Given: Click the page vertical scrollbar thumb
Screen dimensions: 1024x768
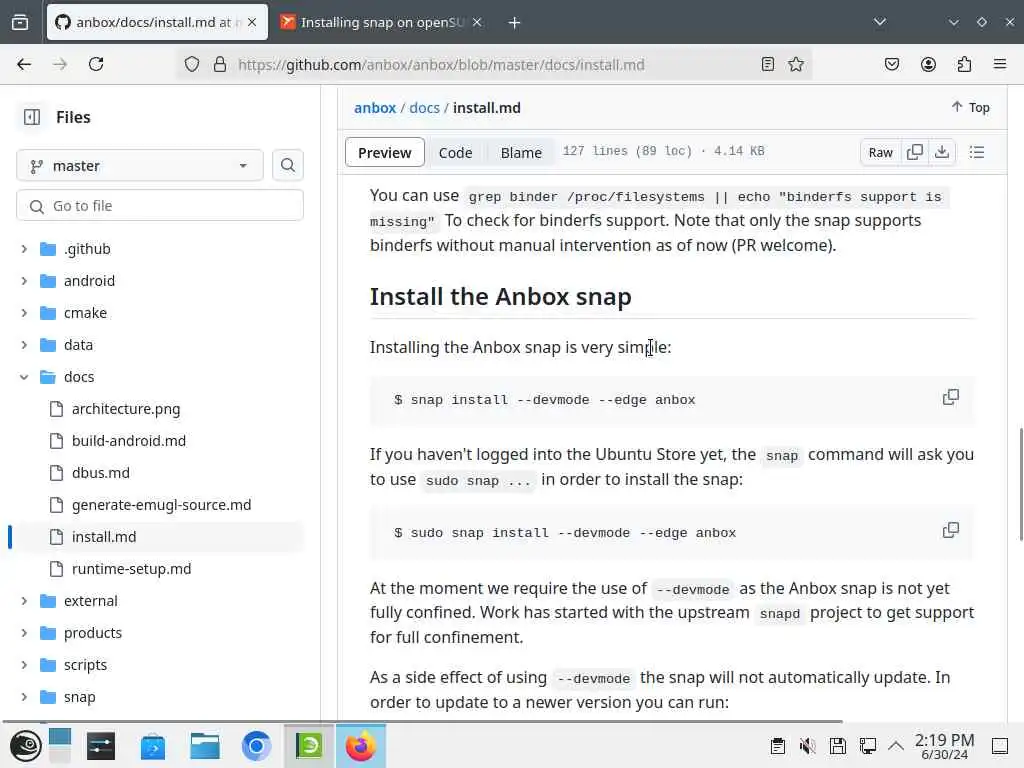Looking at the screenshot, I should click(x=1021, y=484).
